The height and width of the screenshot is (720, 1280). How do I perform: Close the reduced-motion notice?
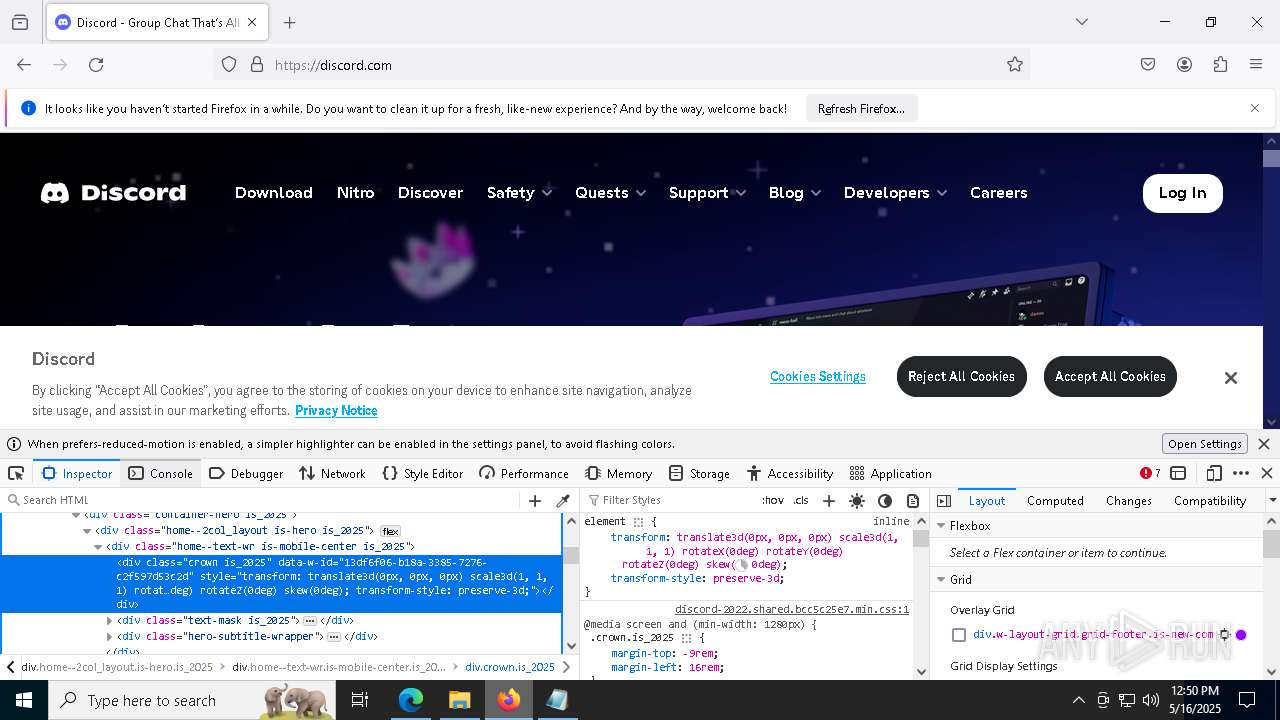click(x=1264, y=444)
